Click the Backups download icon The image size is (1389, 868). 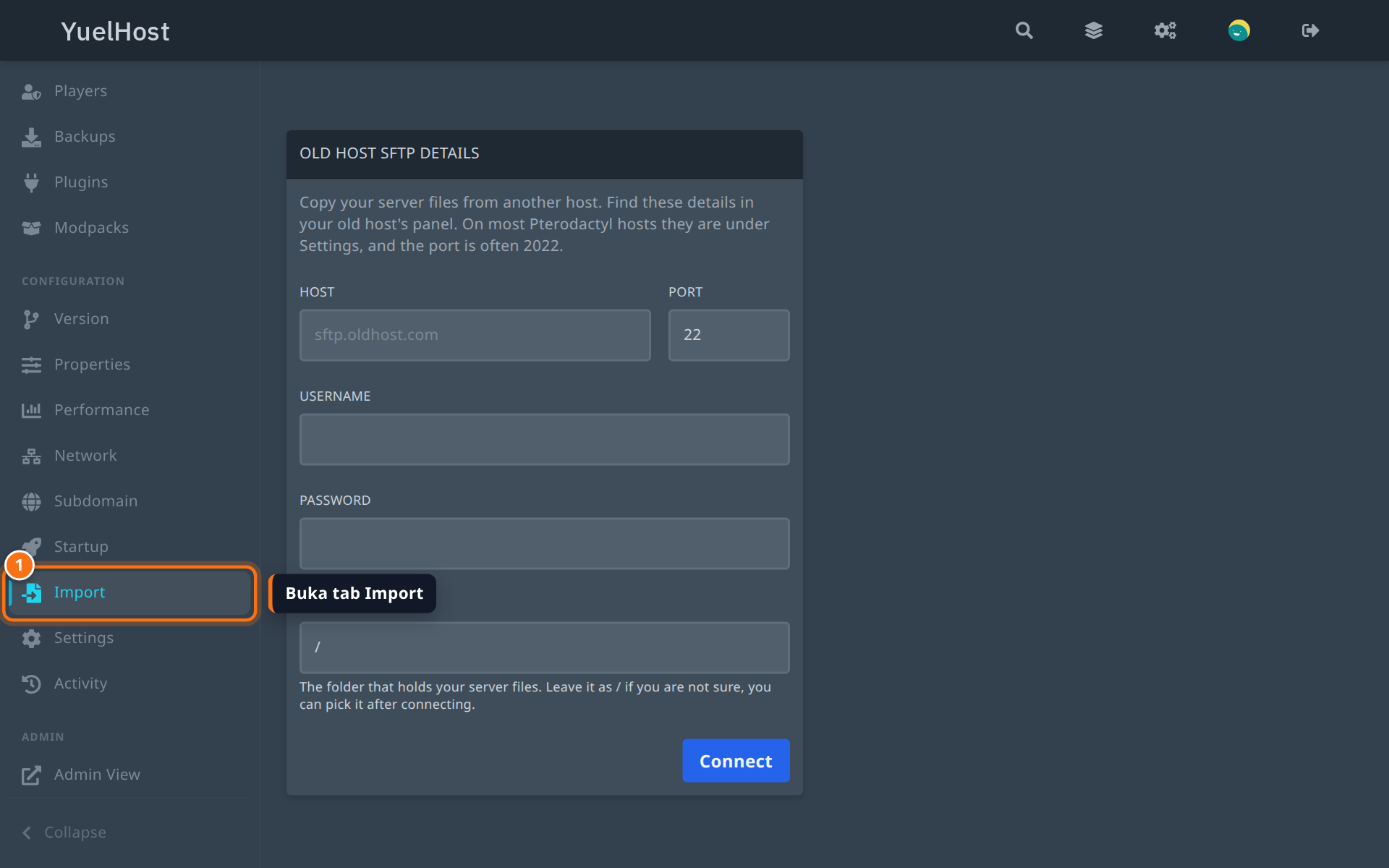point(31,137)
